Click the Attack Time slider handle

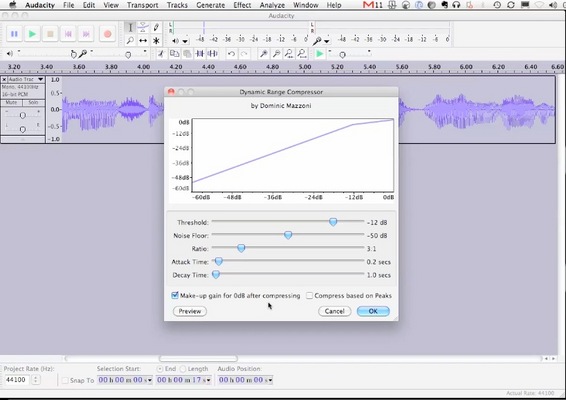tap(218, 261)
